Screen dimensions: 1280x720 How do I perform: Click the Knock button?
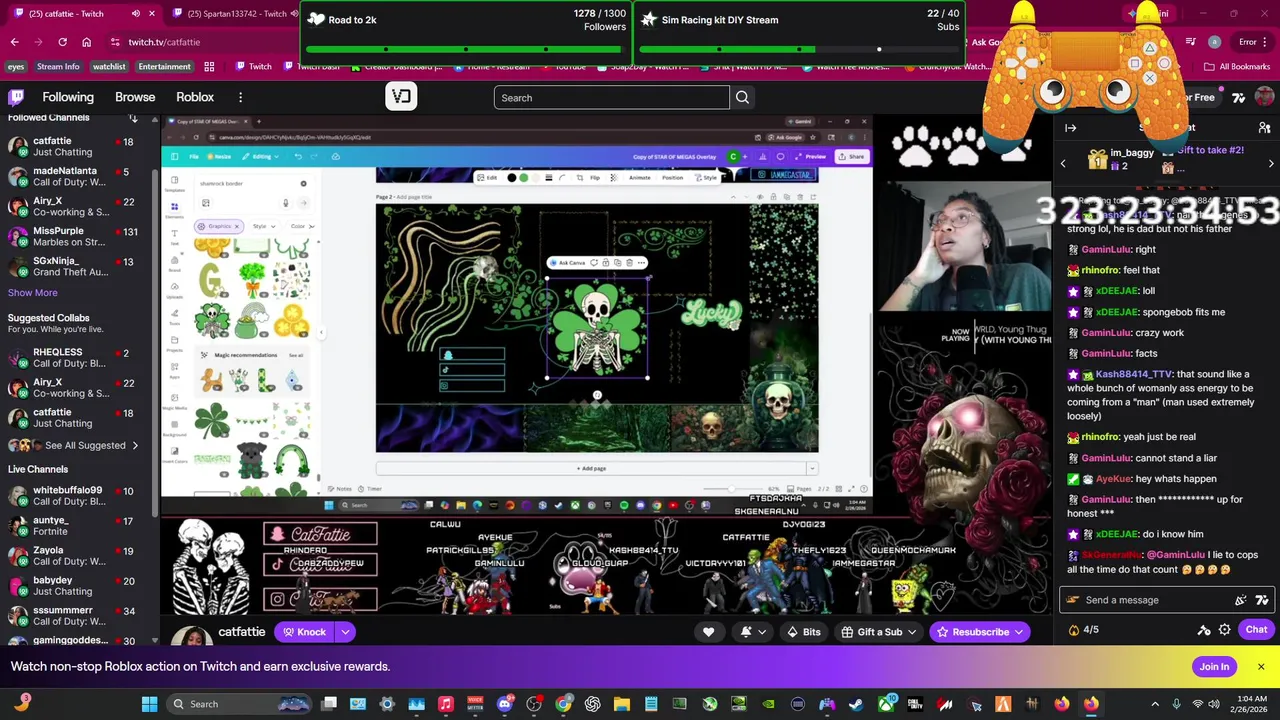point(303,632)
